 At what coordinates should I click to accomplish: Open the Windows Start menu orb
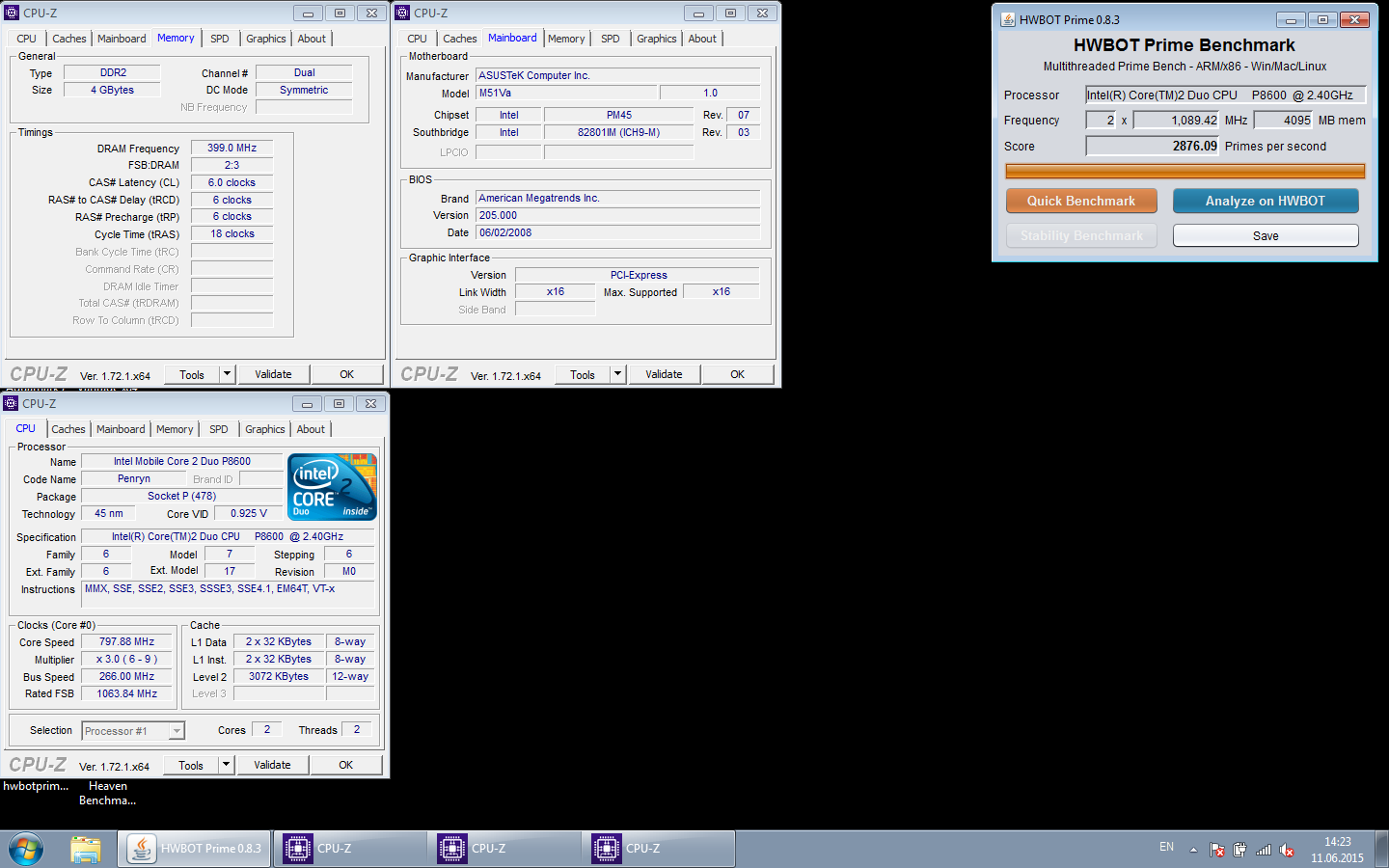pos(26,850)
